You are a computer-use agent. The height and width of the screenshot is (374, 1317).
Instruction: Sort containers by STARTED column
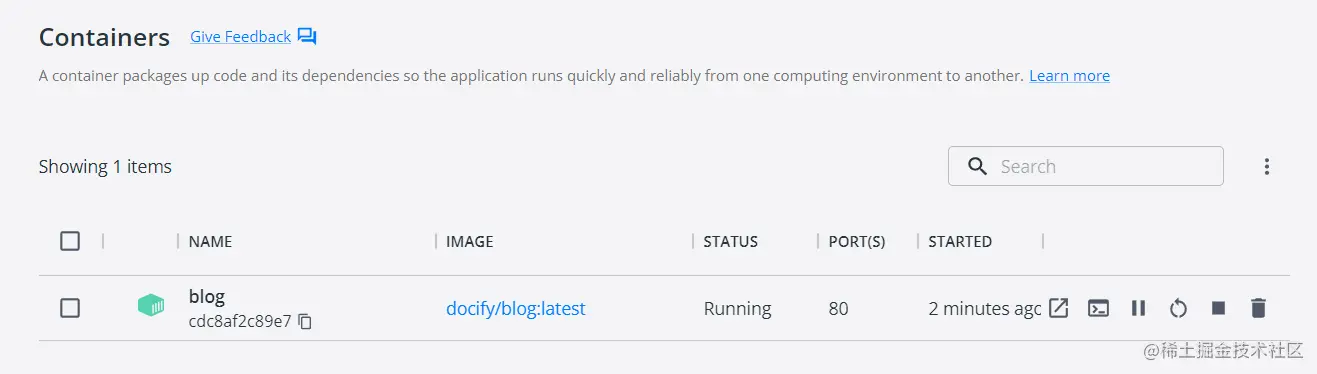point(960,241)
